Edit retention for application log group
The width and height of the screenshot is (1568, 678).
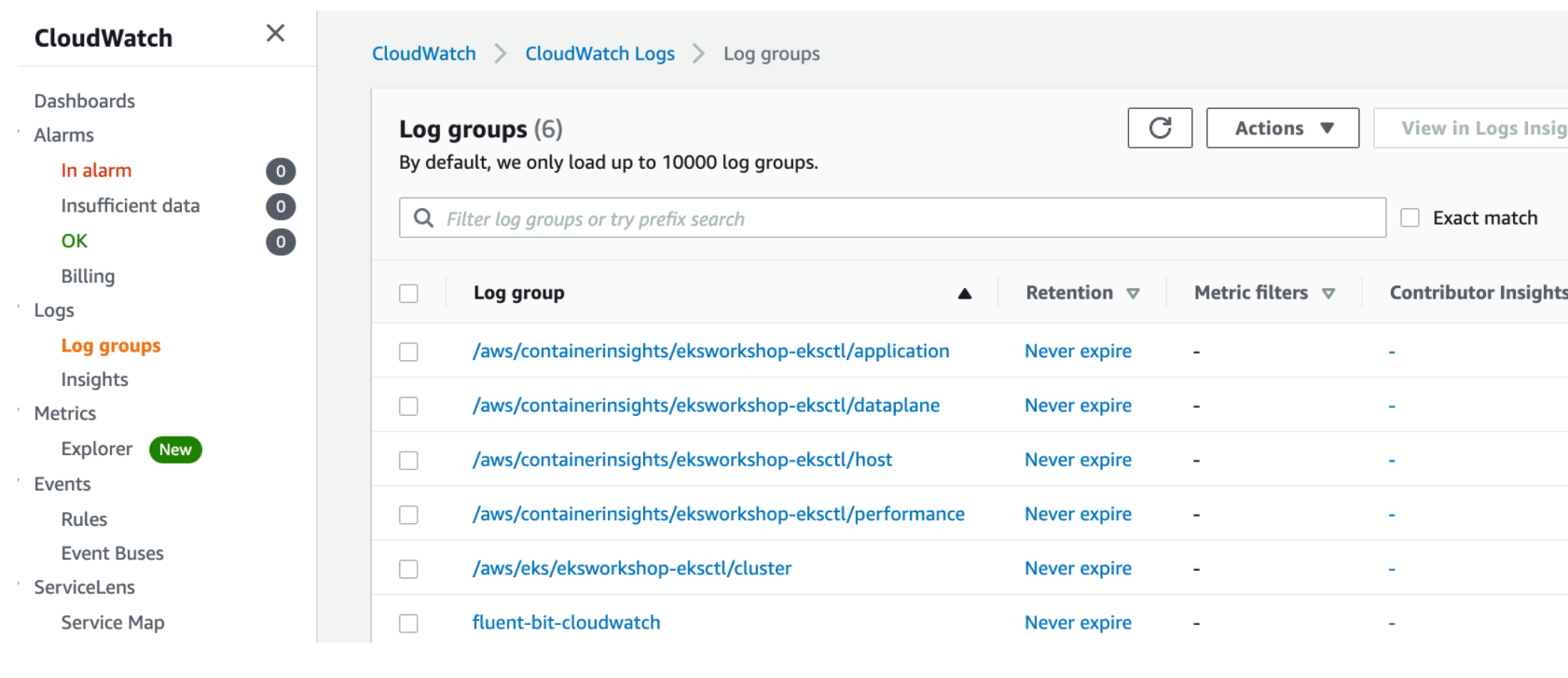point(1079,352)
